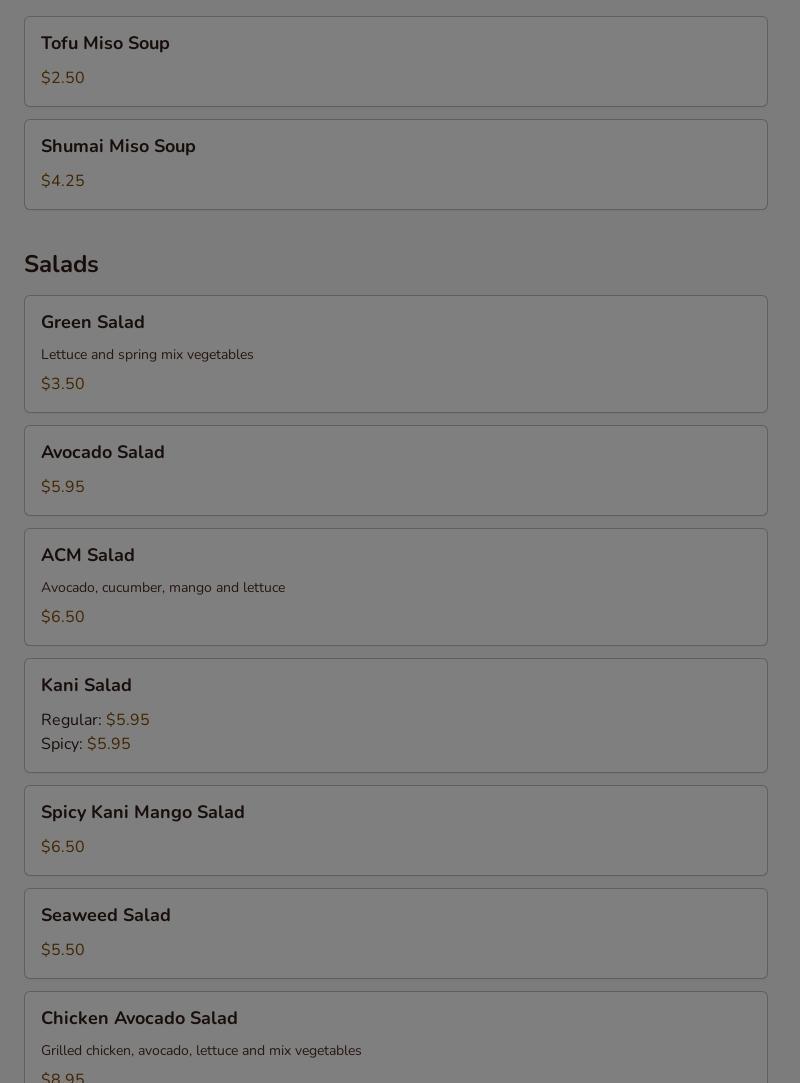Viewport: 800px width, 1083px height.
Task: Click the Tofu Miso Soup $2.50 price
Action: tap(63, 78)
